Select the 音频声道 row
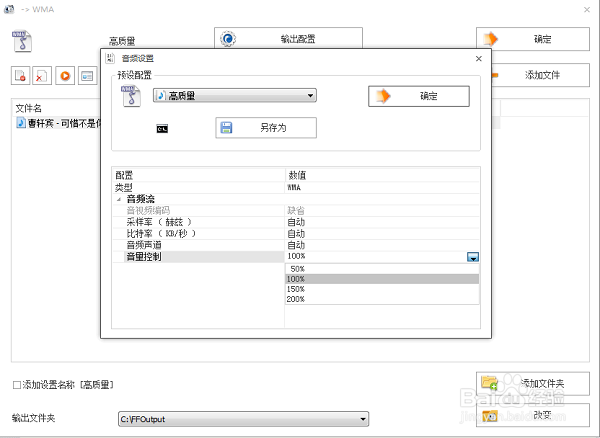This screenshot has height=438, width=600. (295, 245)
